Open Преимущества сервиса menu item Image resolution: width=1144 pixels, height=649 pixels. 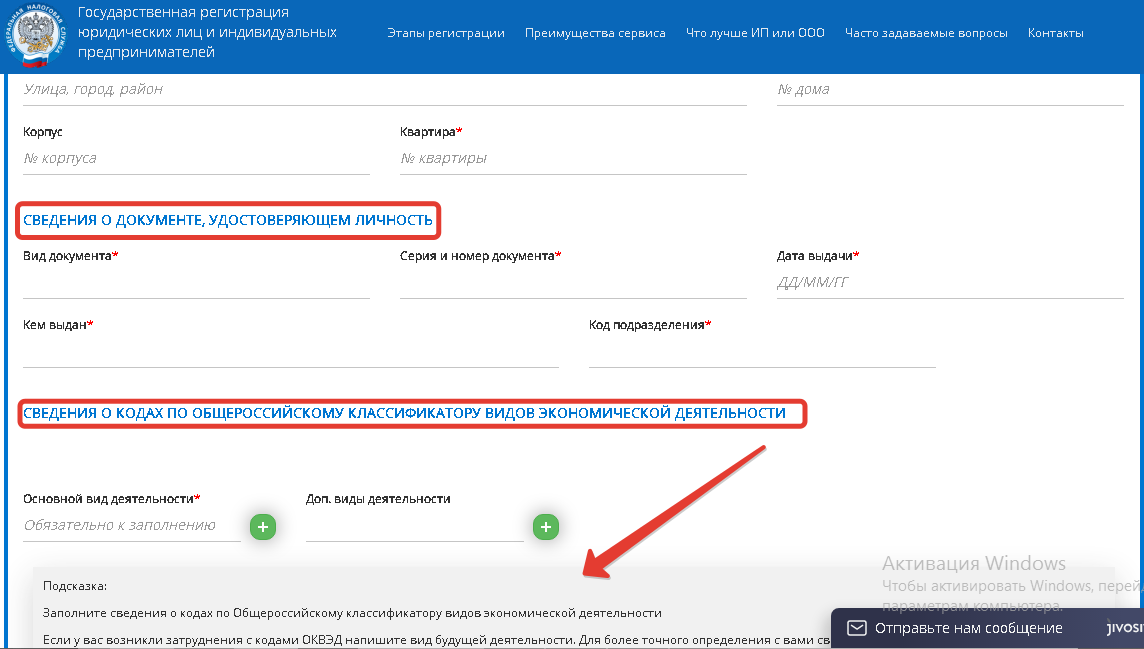click(x=595, y=33)
